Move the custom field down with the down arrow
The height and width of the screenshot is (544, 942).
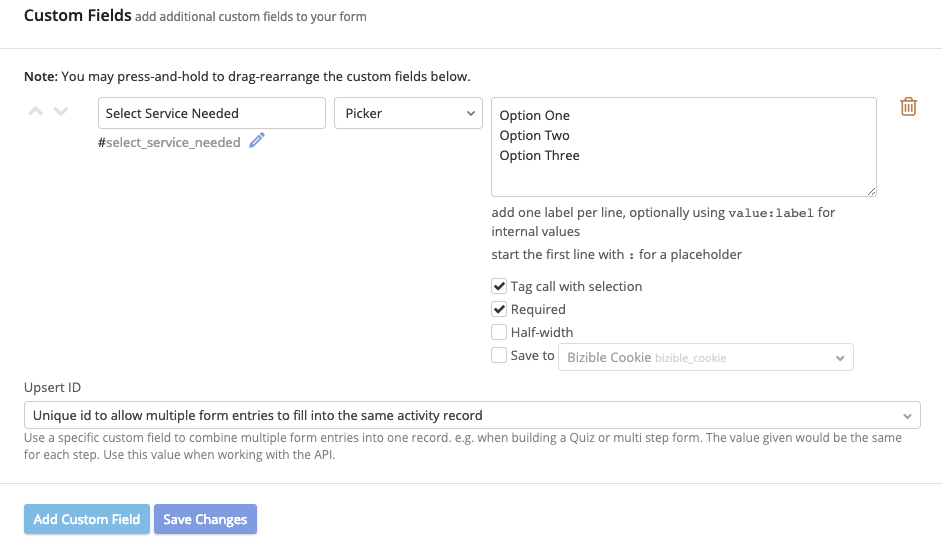(61, 112)
